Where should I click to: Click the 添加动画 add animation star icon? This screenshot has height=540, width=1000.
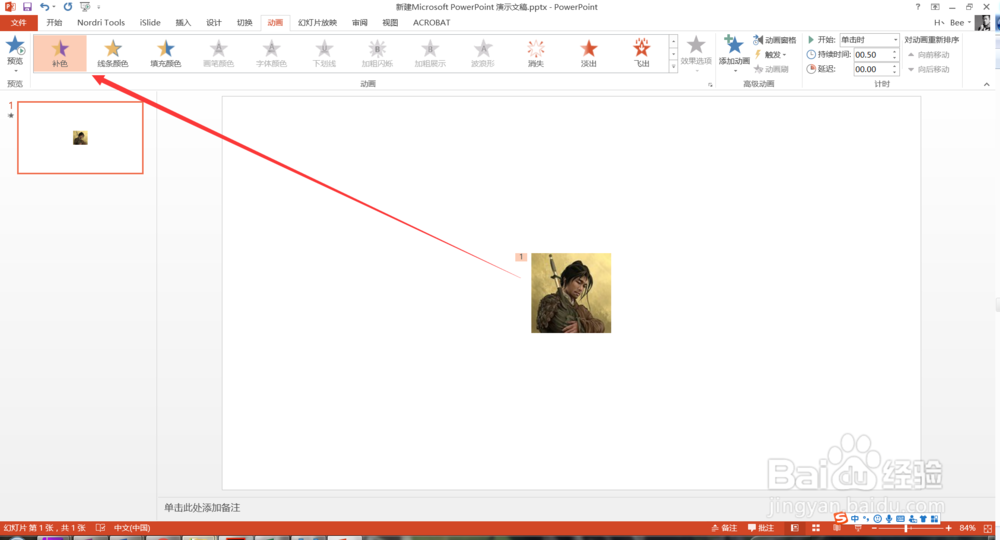[734, 45]
